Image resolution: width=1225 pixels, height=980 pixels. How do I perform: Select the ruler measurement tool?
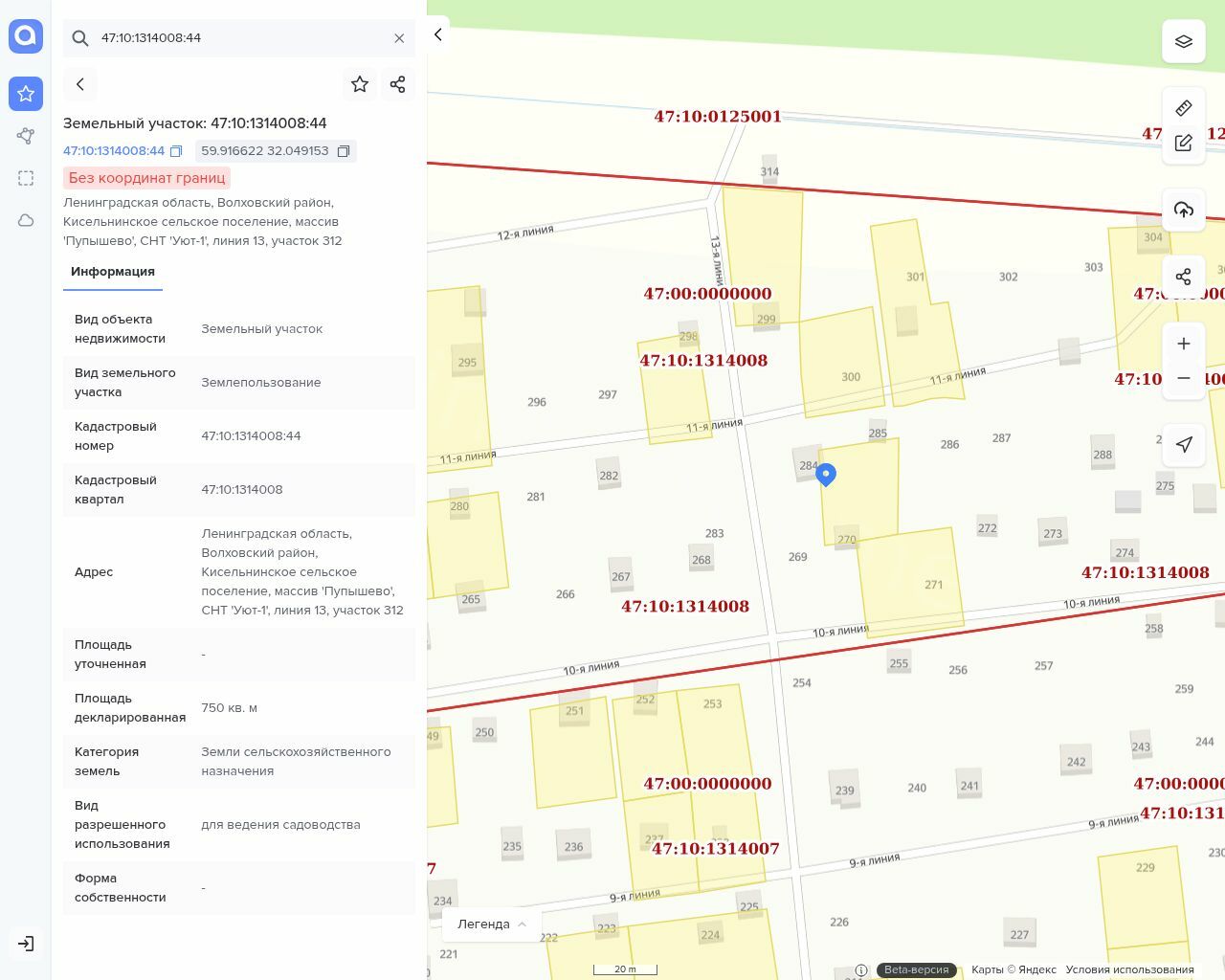[1183, 108]
